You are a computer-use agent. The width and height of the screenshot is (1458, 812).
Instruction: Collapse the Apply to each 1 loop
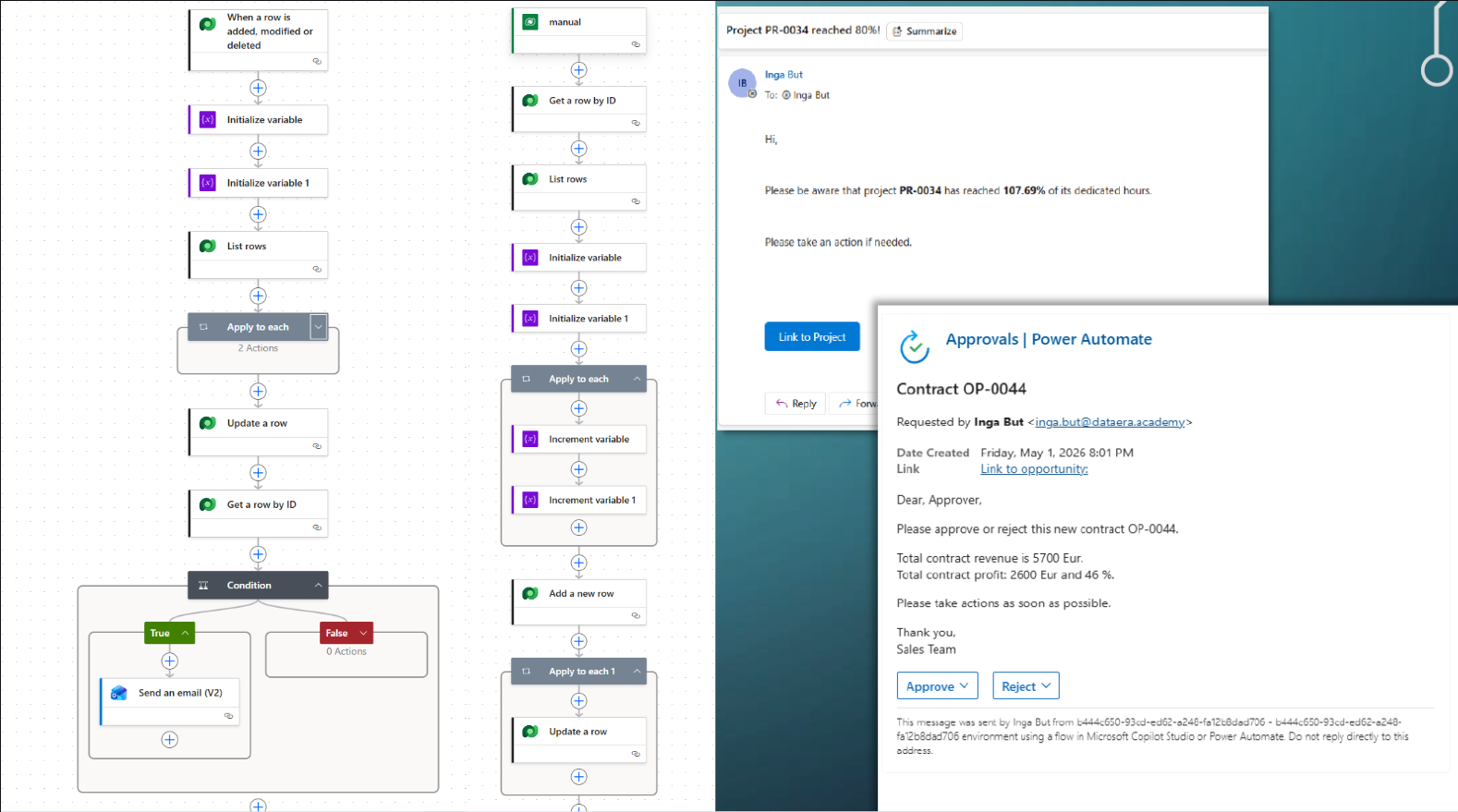tap(637, 672)
